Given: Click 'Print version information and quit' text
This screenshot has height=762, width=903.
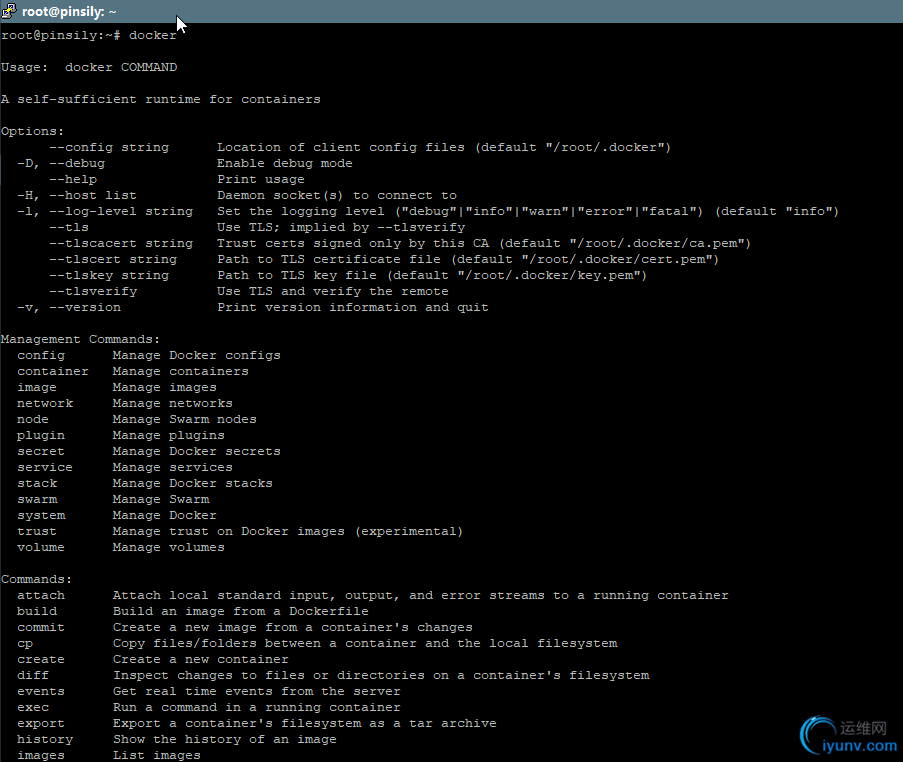Looking at the screenshot, I should [x=352, y=308].
